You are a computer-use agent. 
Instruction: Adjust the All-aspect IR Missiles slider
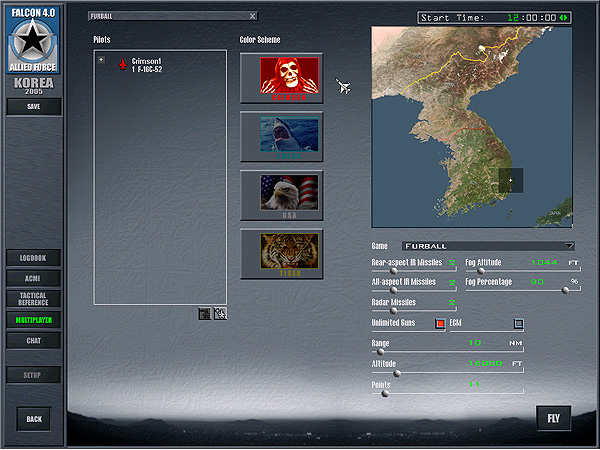tap(393, 290)
